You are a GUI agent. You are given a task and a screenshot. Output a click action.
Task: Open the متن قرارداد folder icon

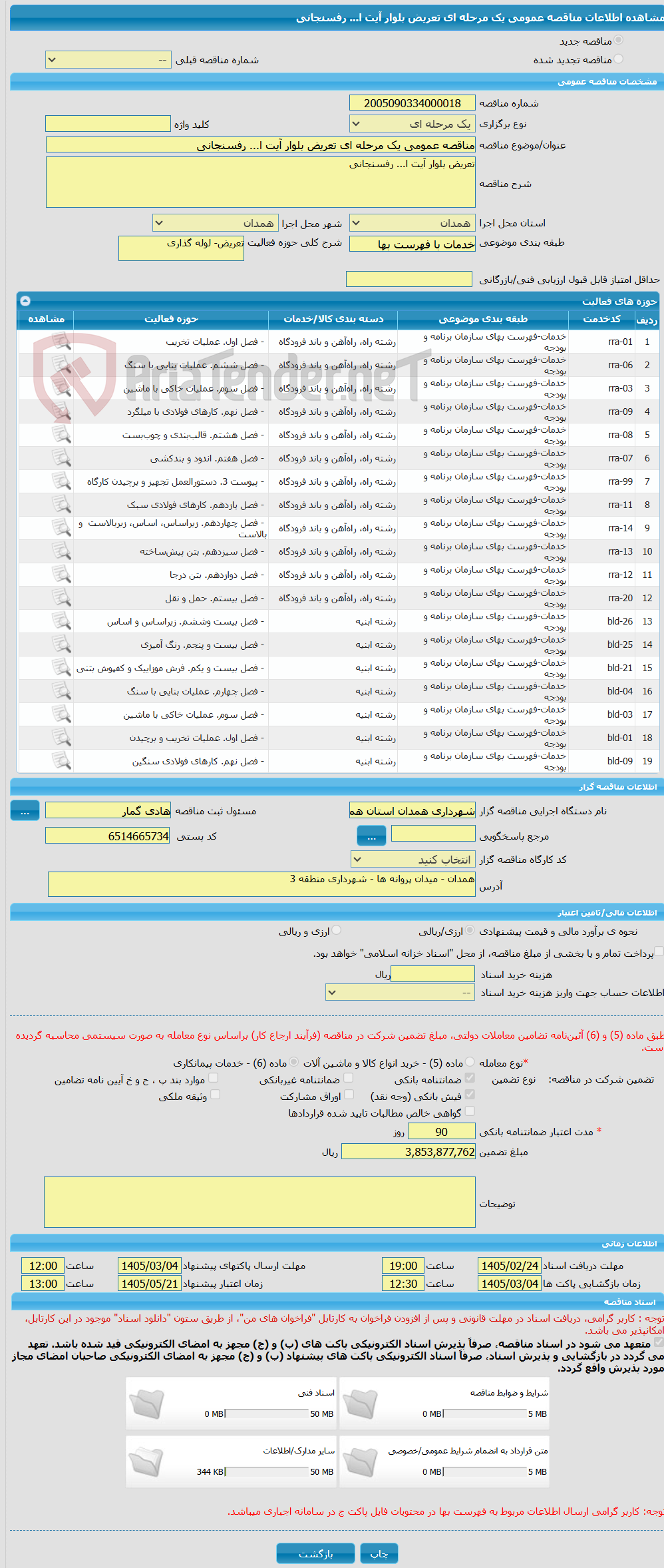pyautogui.click(x=360, y=1462)
